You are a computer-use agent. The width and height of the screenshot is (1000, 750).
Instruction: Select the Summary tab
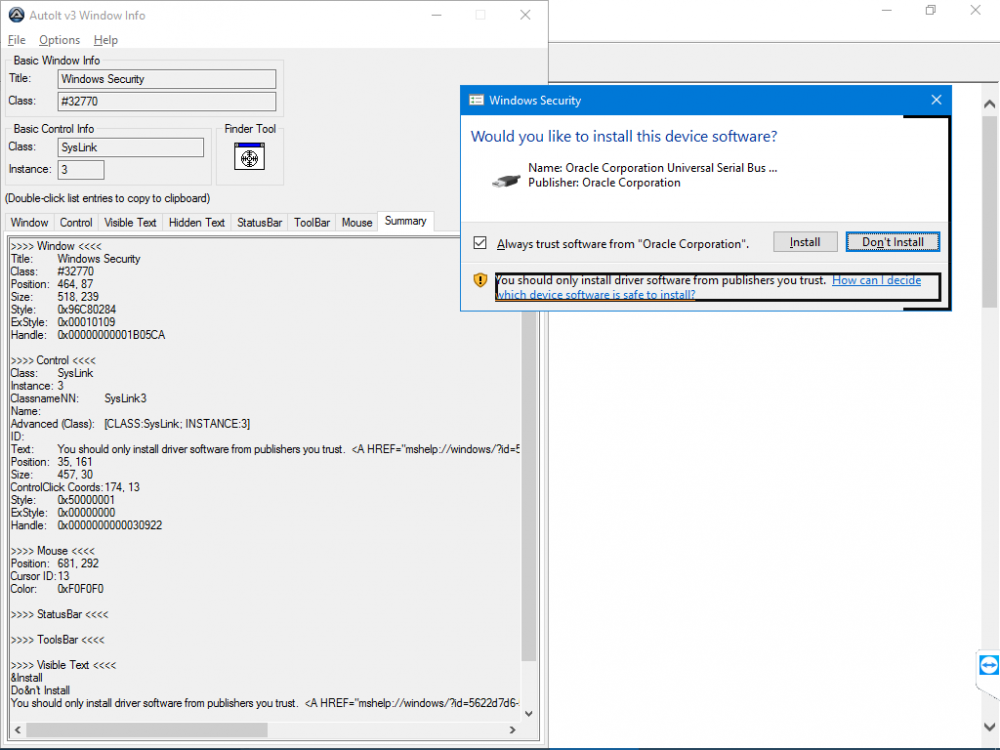pos(406,221)
